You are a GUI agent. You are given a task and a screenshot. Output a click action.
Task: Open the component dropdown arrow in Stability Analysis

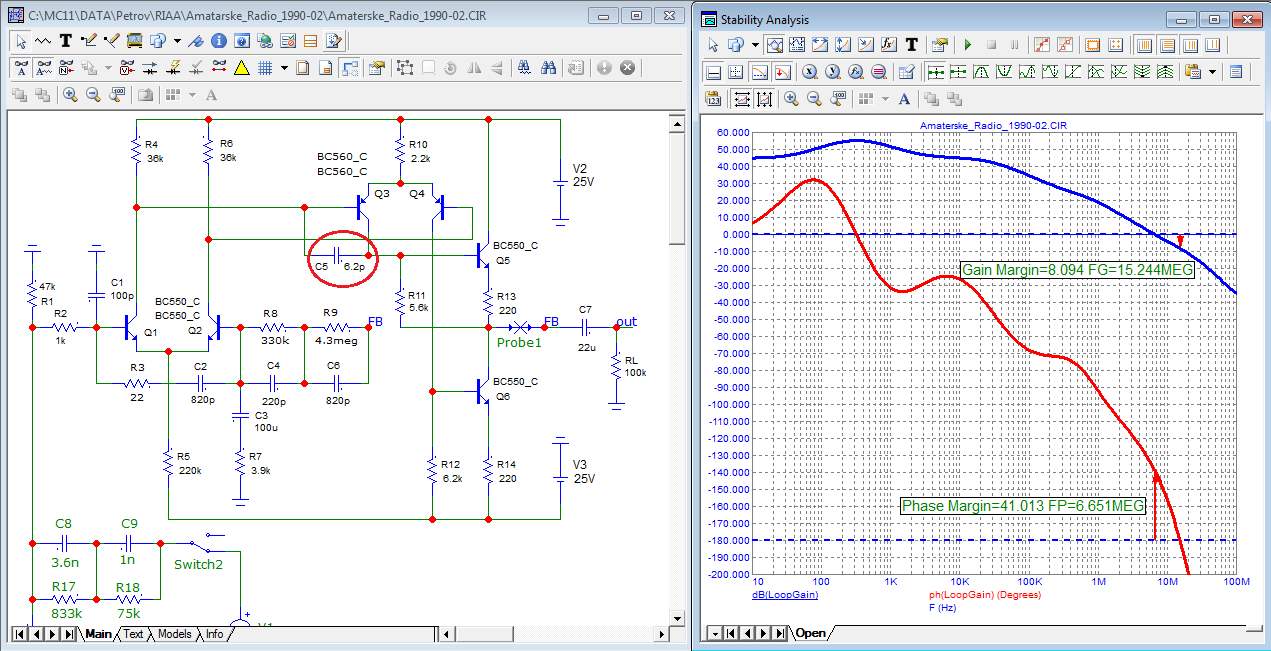click(x=755, y=45)
